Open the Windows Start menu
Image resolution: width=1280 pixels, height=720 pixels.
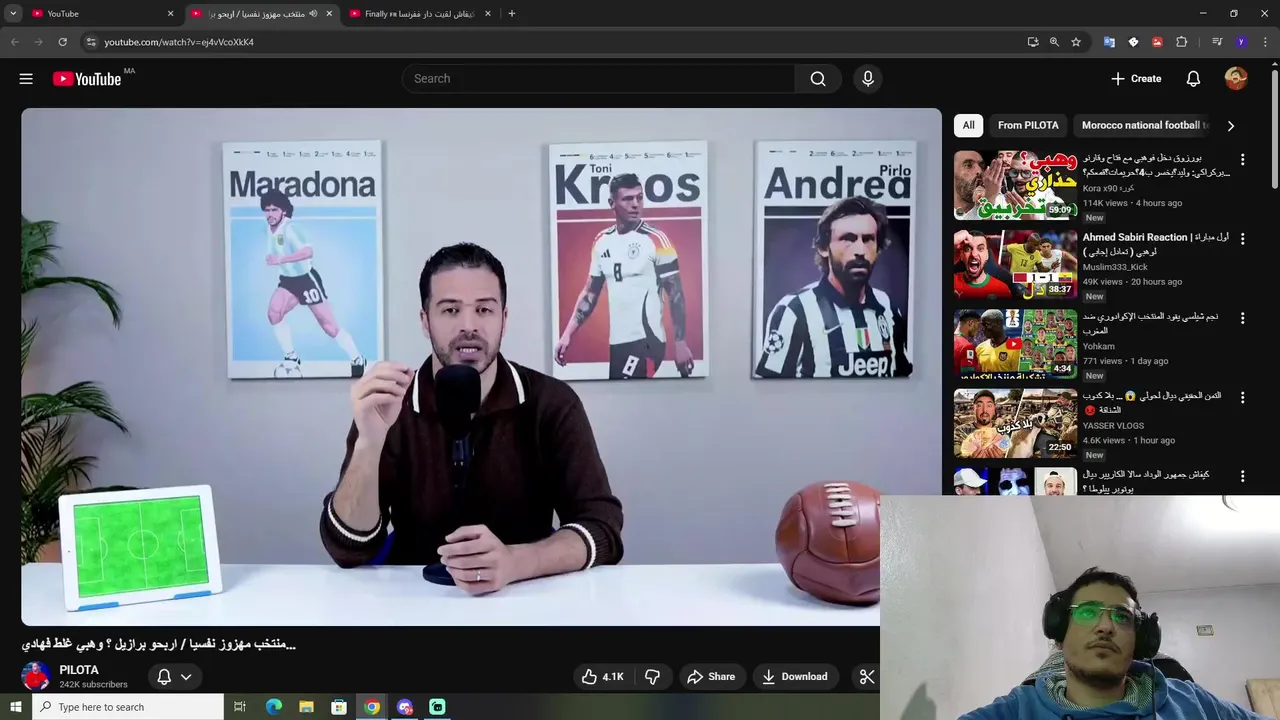tap(15, 707)
